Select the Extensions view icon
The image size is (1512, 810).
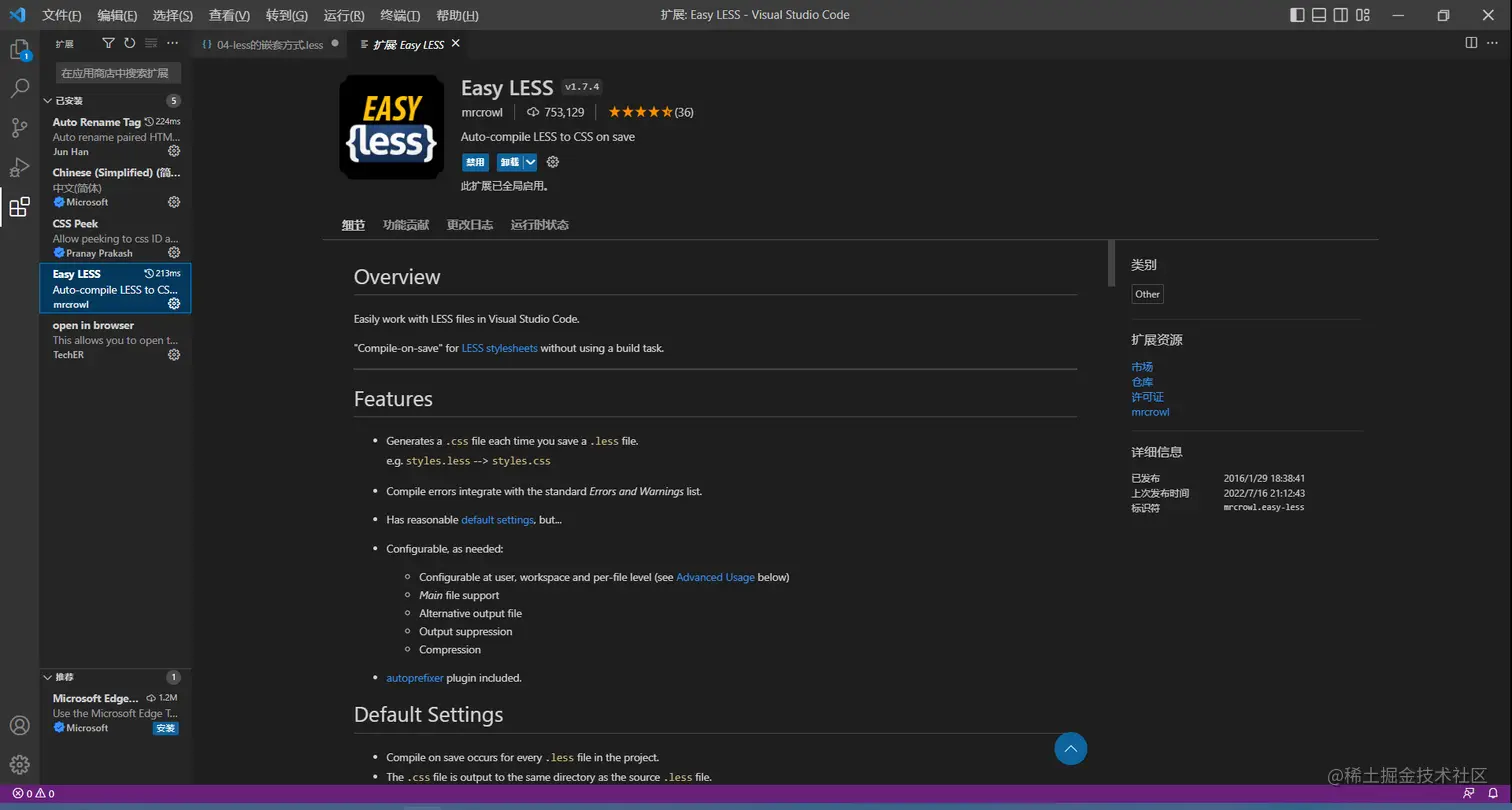(x=19, y=207)
